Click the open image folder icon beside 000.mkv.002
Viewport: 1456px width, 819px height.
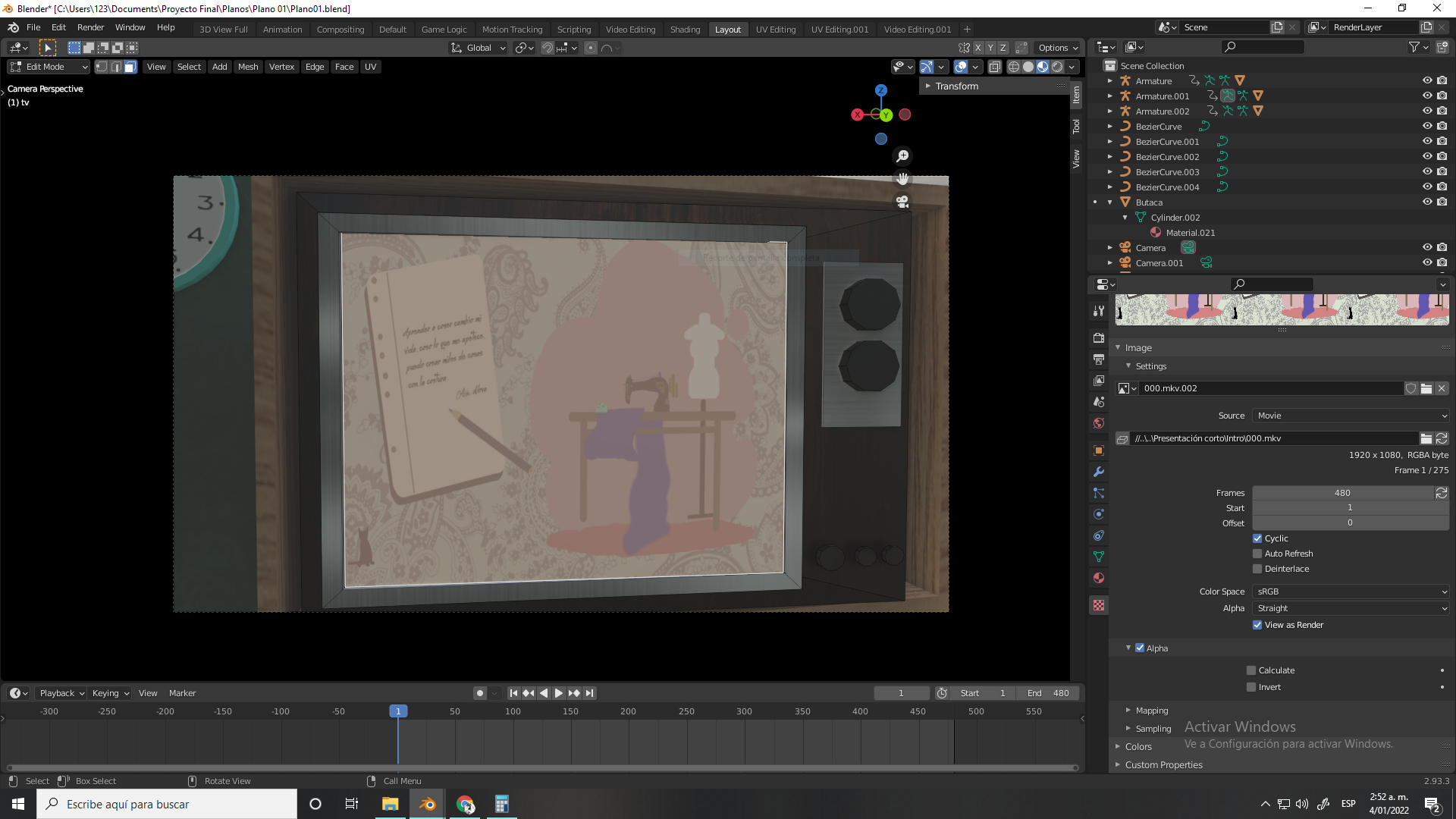point(1426,388)
